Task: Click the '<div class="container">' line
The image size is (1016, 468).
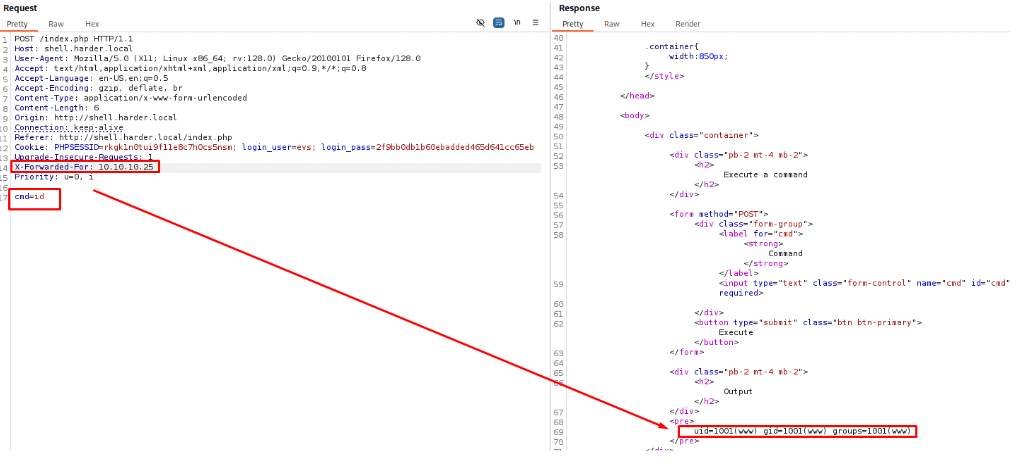Action: pyautogui.click(x=701, y=135)
